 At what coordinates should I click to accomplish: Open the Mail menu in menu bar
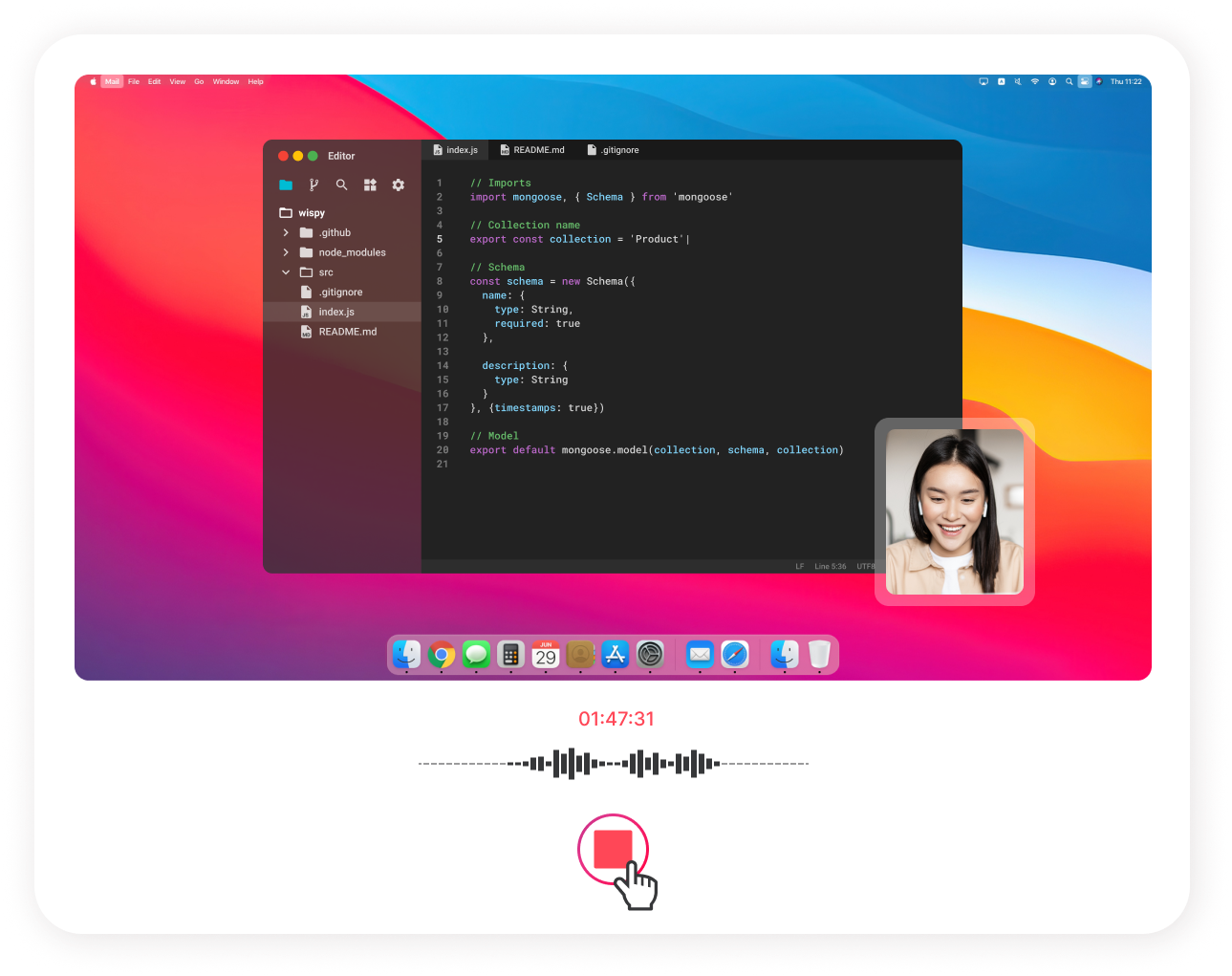(113, 82)
